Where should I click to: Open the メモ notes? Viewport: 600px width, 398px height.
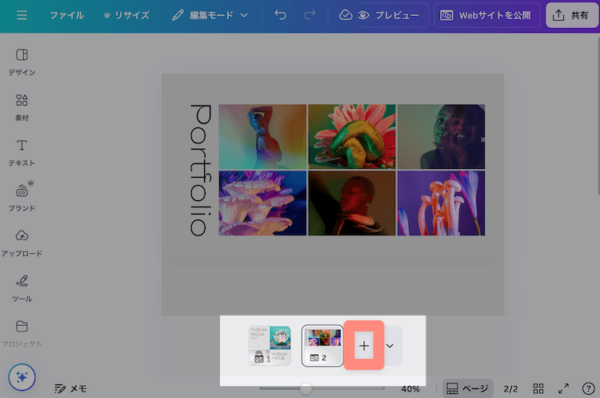click(71, 389)
